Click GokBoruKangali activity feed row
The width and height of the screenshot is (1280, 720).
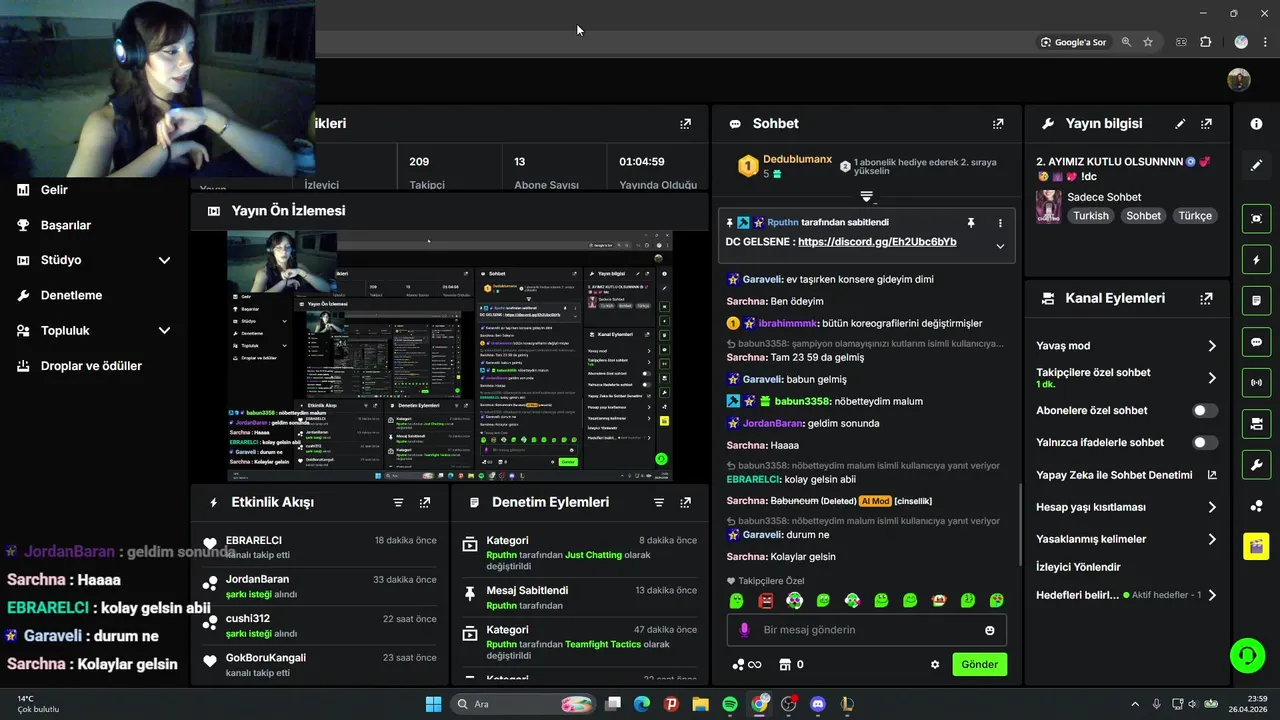320,665
